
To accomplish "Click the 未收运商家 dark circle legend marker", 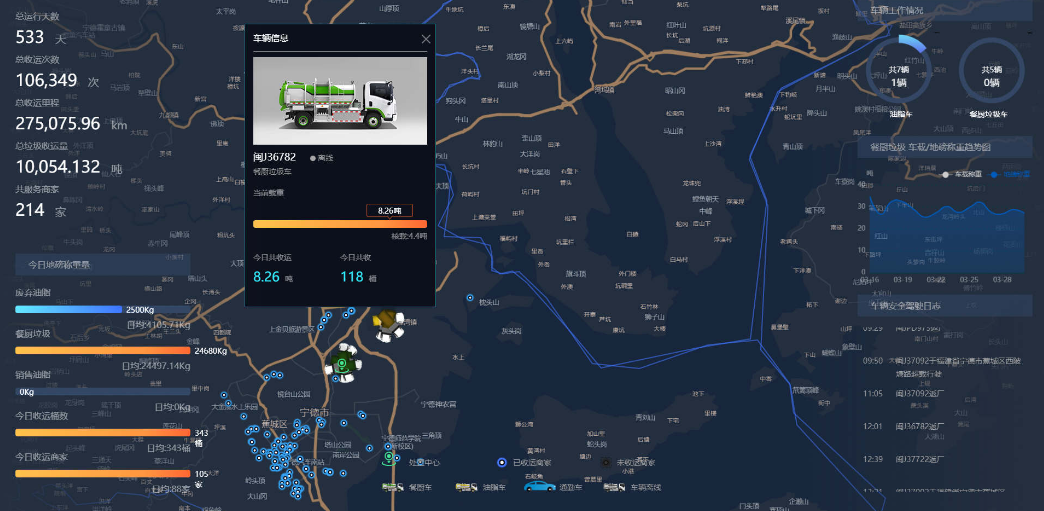I will click(x=605, y=462).
